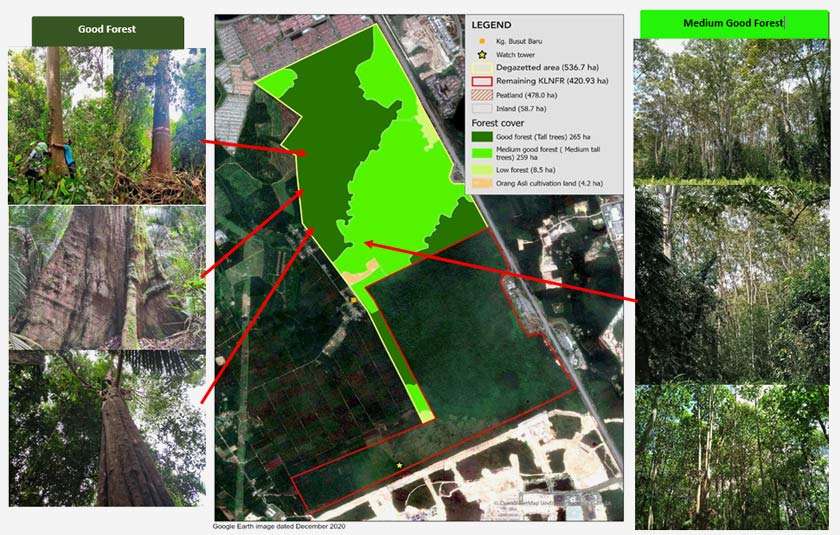
Task: Click 'Inland (58.7 ha)' text
Action: (x=521, y=109)
